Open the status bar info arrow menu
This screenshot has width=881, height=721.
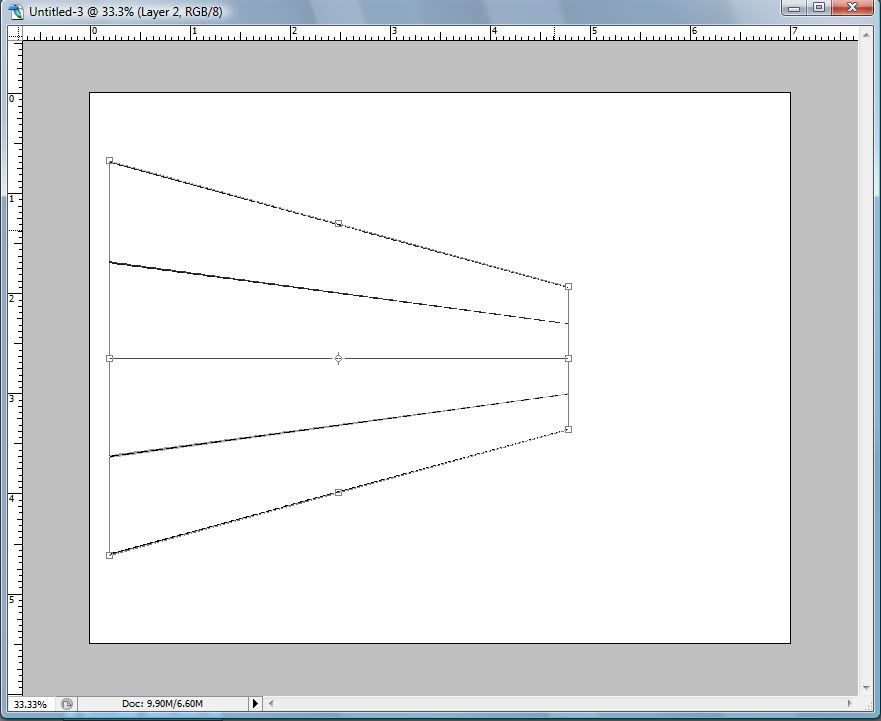(x=255, y=704)
